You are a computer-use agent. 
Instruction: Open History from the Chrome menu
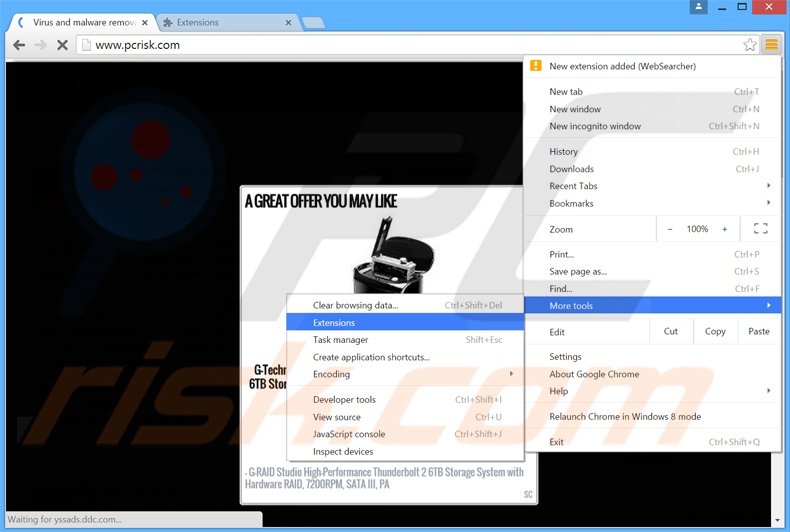pos(653,152)
